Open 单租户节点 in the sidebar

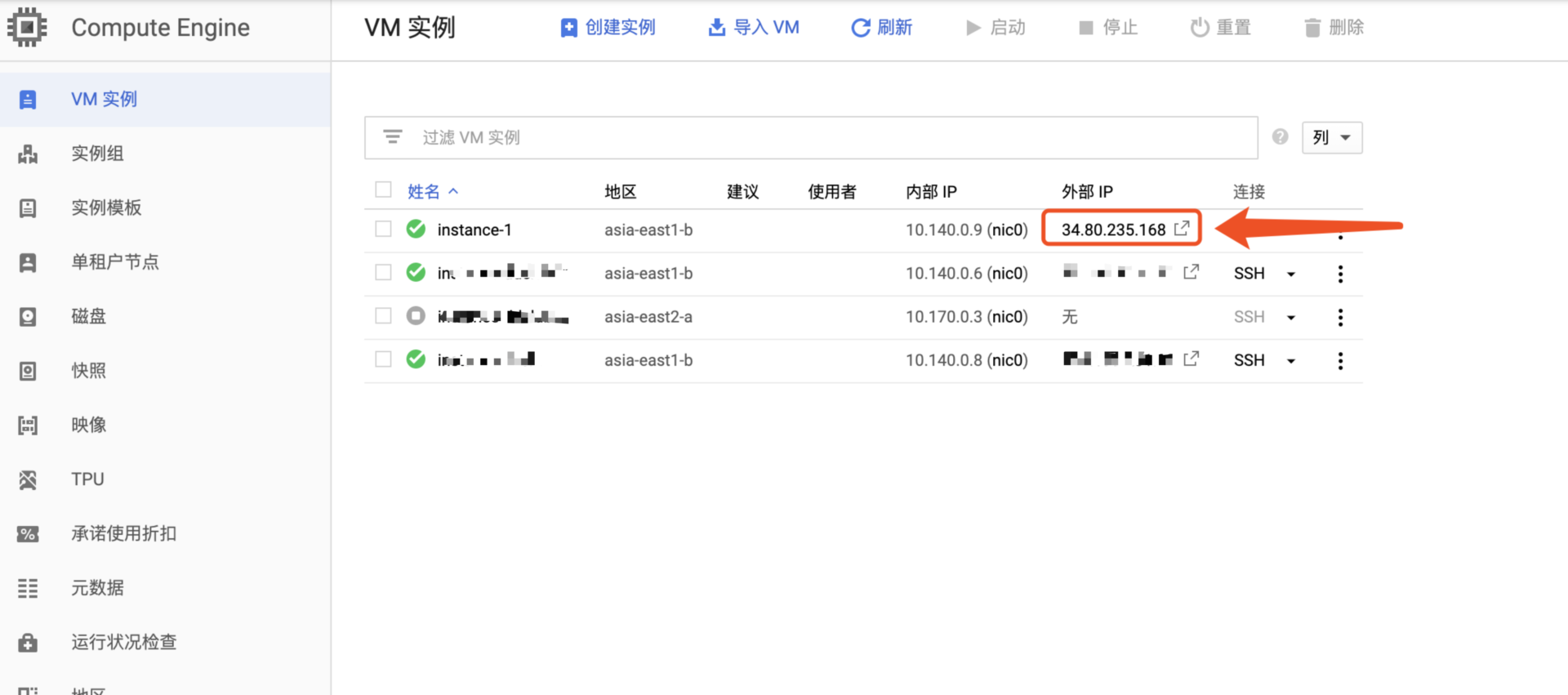coord(165,262)
